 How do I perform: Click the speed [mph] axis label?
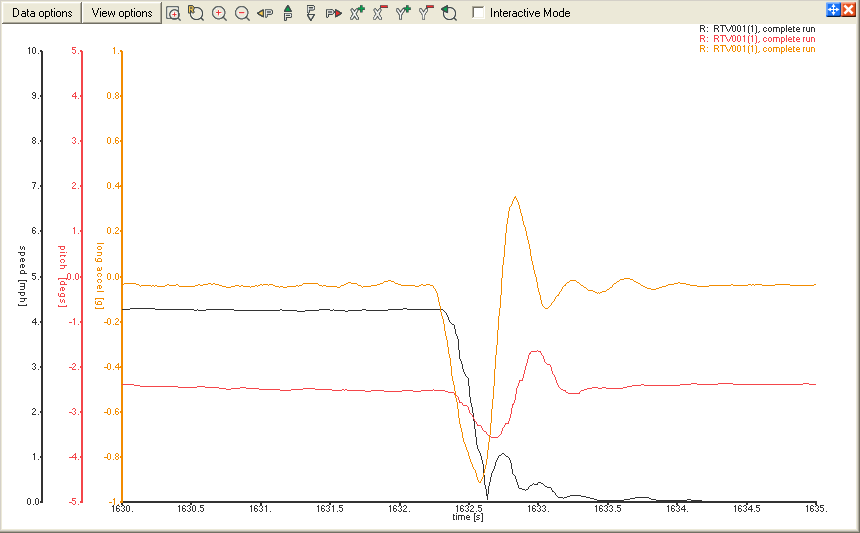[x=22, y=276]
